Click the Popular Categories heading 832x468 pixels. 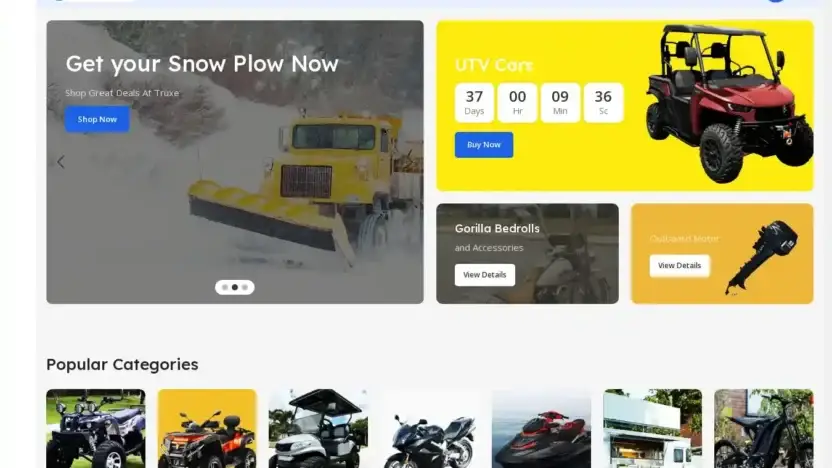tap(122, 365)
